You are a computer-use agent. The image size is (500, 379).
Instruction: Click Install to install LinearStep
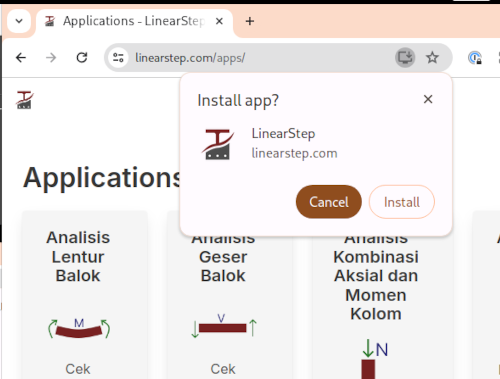[x=402, y=202]
